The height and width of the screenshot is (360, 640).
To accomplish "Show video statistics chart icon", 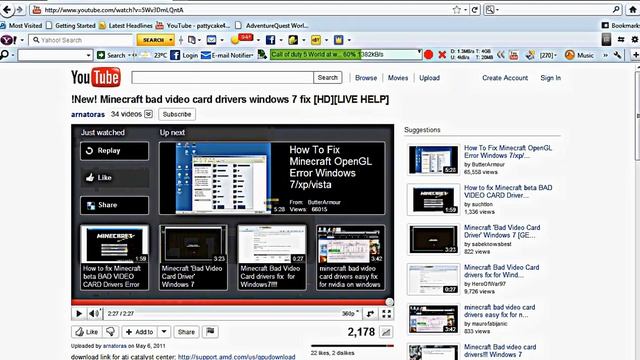I will click(386, 332).
